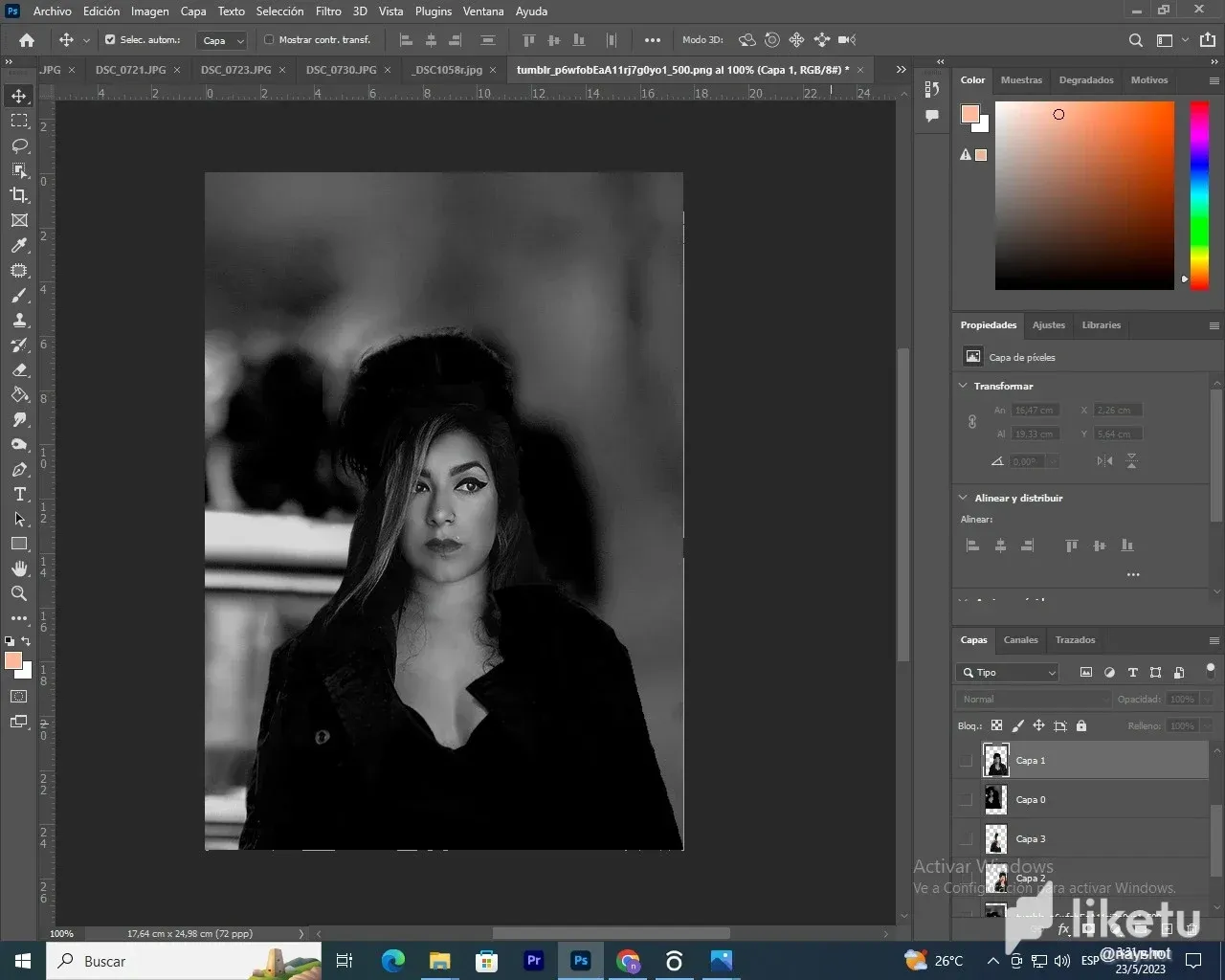1225x980 pixels.
Task: Click the 100% zoom level field
Action: click(x=61, y=933)
